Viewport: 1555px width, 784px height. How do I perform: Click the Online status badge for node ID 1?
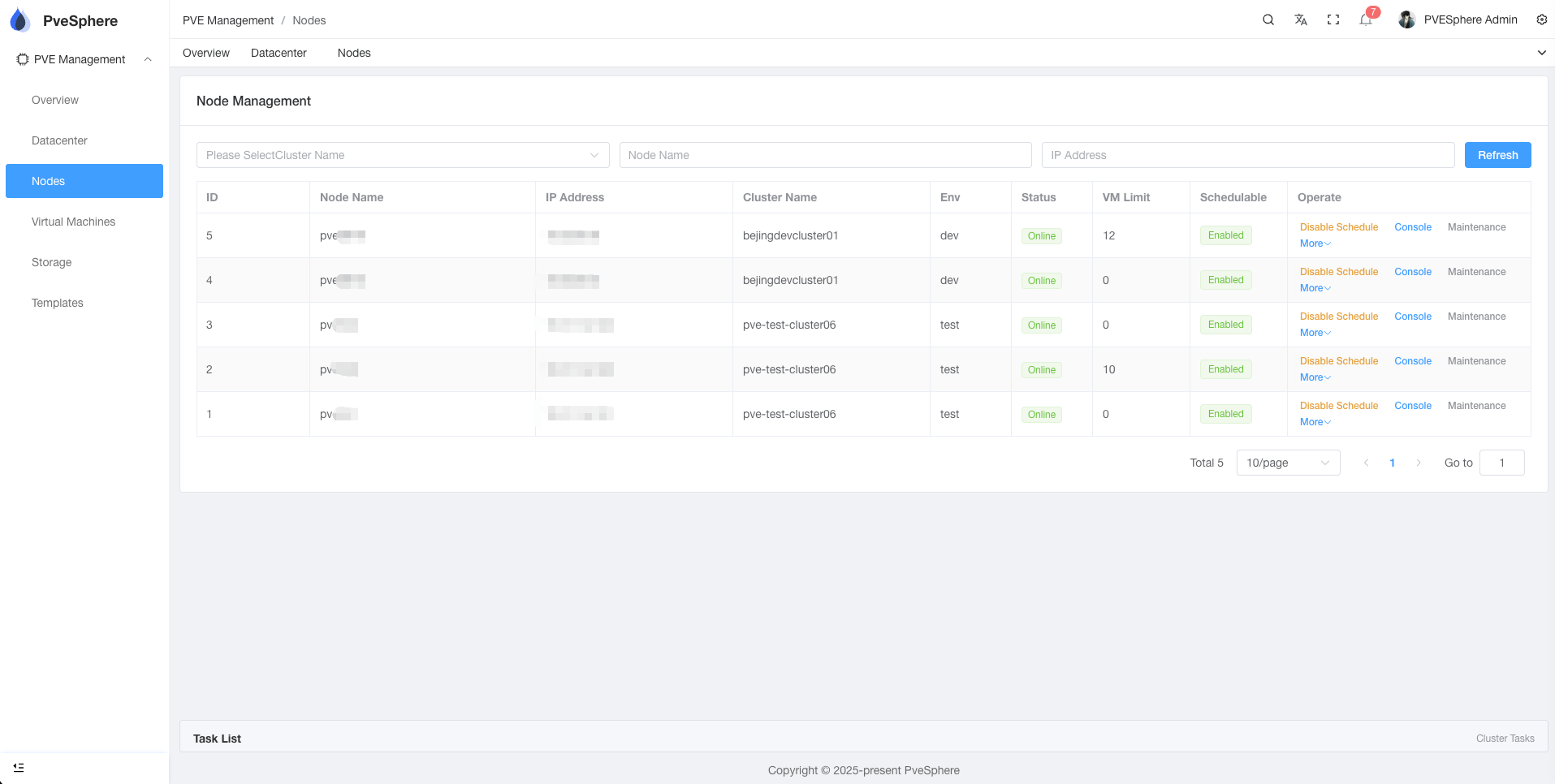(1041, 414)
